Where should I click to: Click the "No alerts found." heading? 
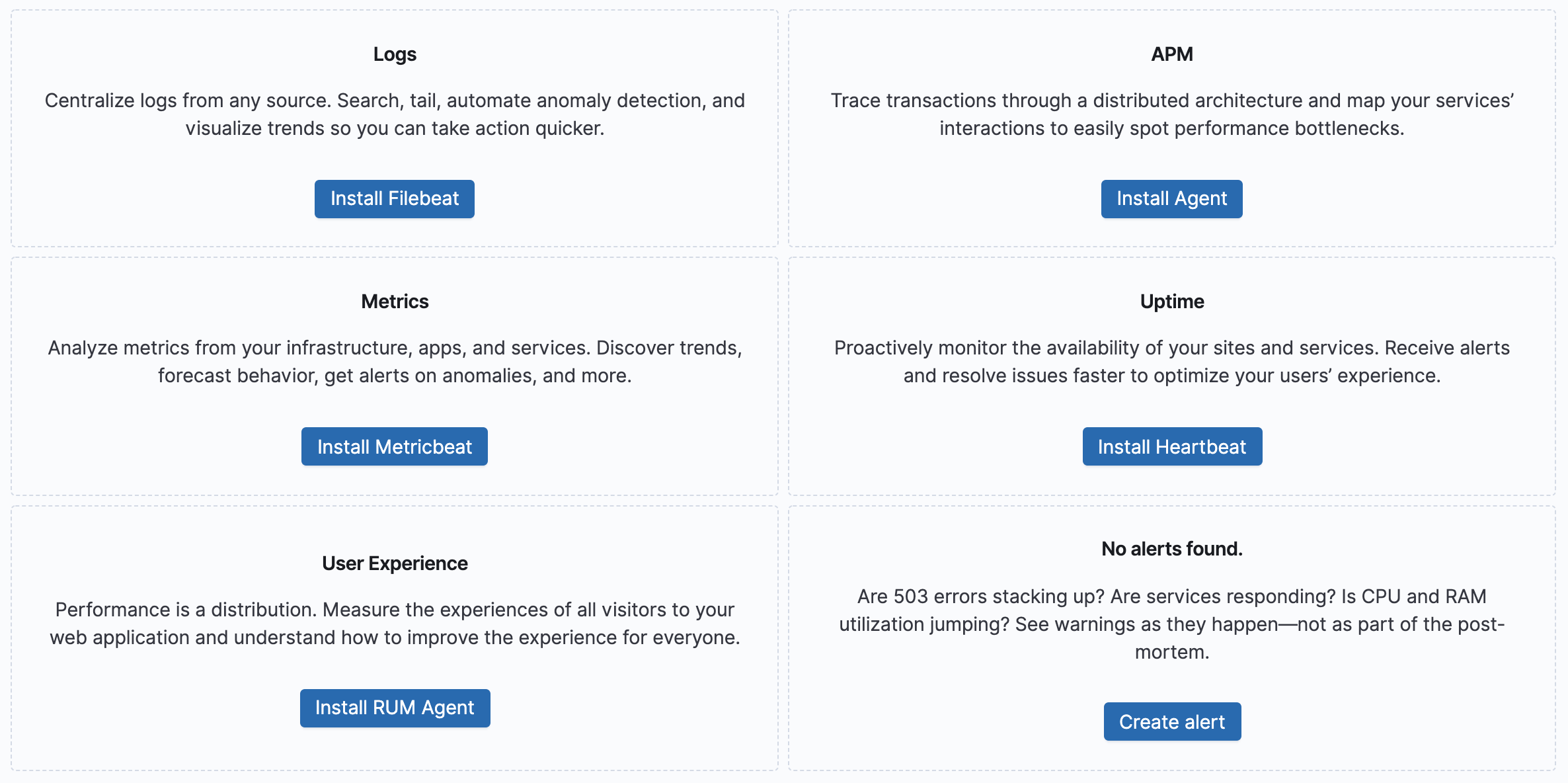tap(1171, 549)
